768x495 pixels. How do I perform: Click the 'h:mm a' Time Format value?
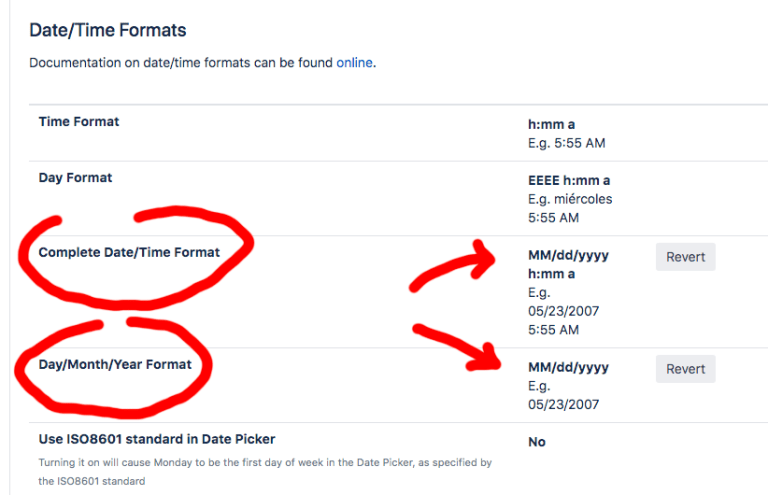point(552,125)
